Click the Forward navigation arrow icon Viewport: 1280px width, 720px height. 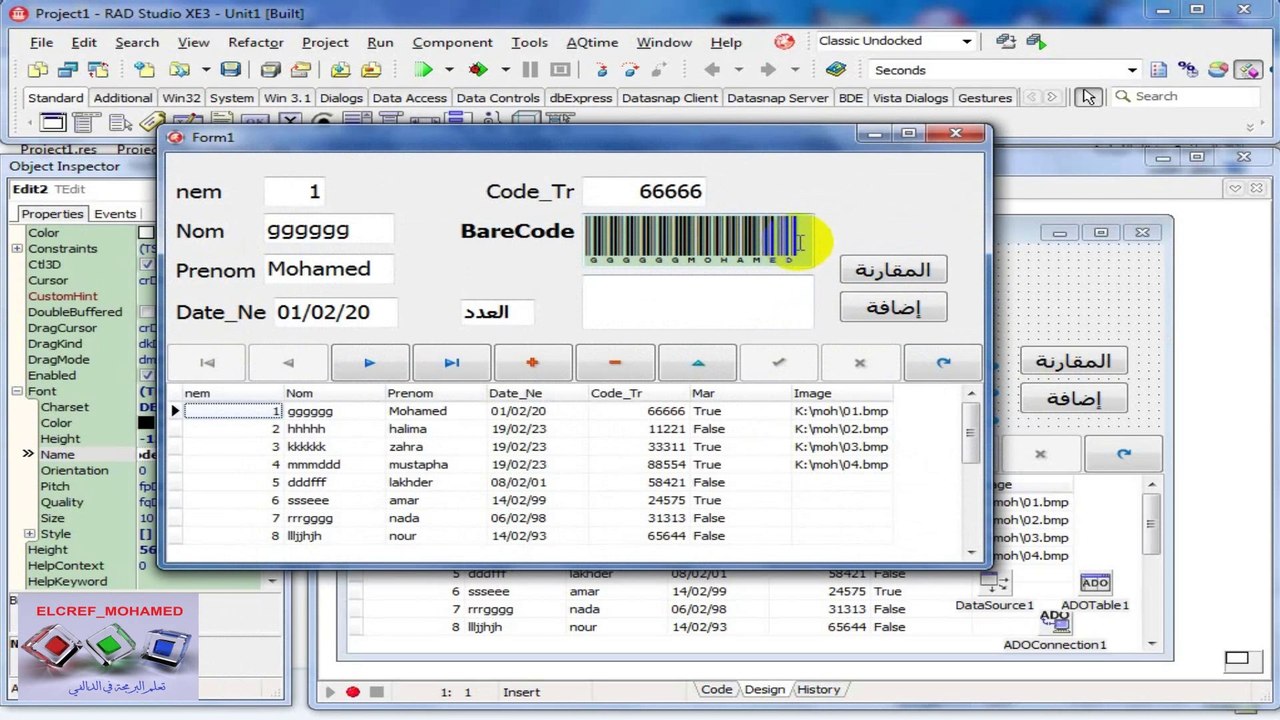[768, 70]
